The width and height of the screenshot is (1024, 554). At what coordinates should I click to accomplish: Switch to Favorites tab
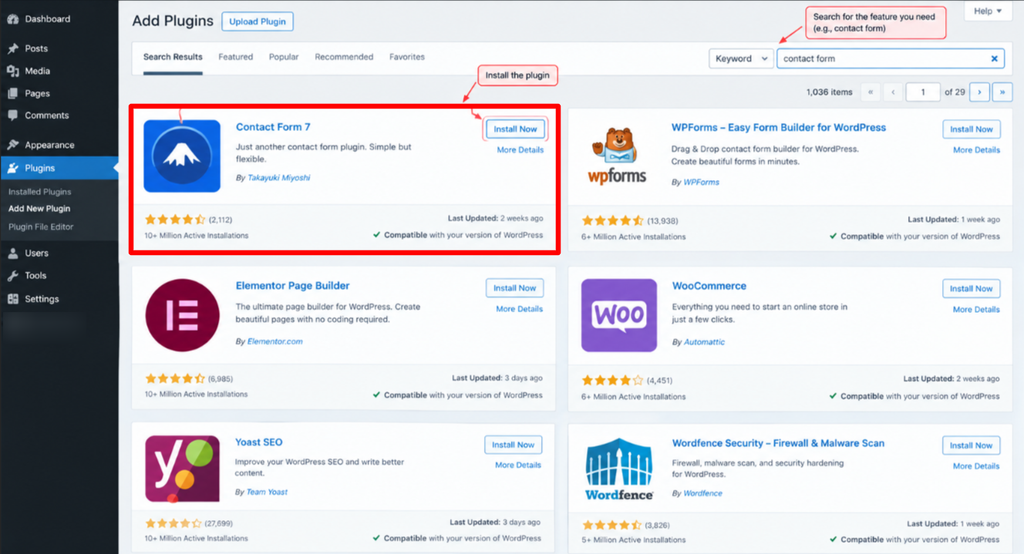click(x=407, y=57)
